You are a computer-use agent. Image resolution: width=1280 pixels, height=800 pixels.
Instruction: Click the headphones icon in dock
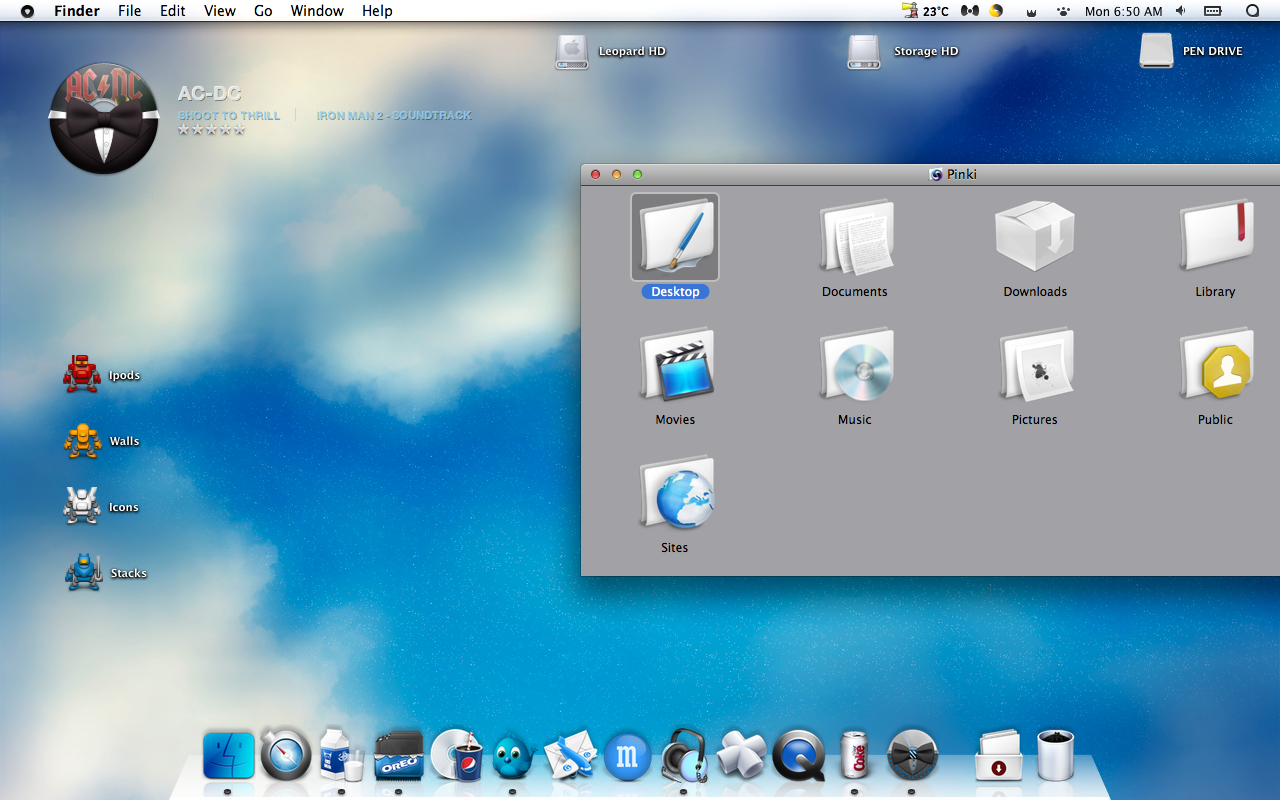click(x=684, y=755)
